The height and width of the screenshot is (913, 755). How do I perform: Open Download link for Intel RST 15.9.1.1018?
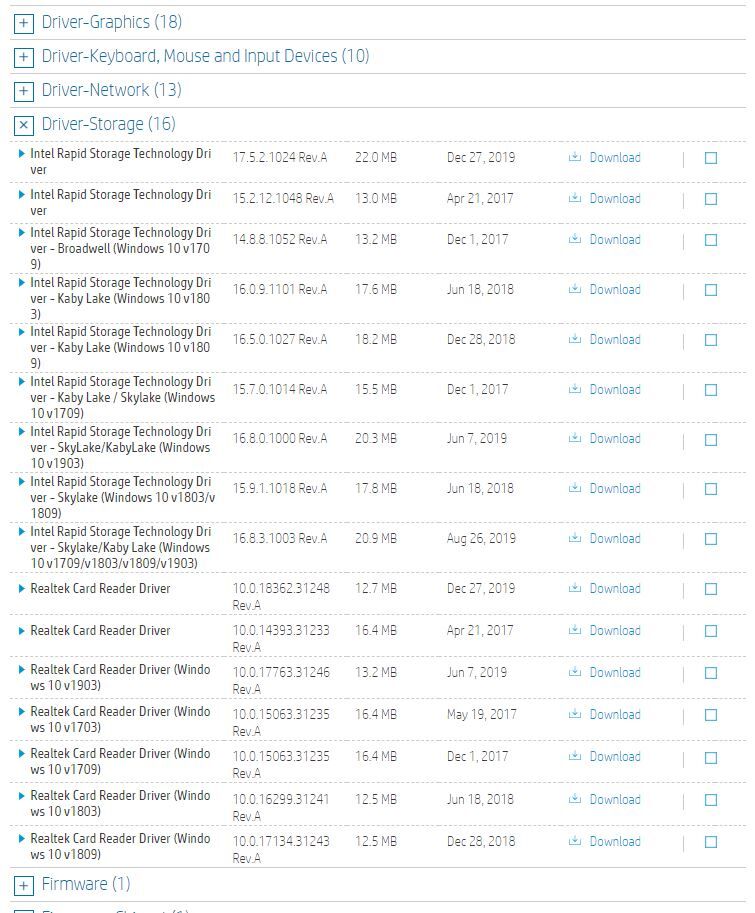615,489
